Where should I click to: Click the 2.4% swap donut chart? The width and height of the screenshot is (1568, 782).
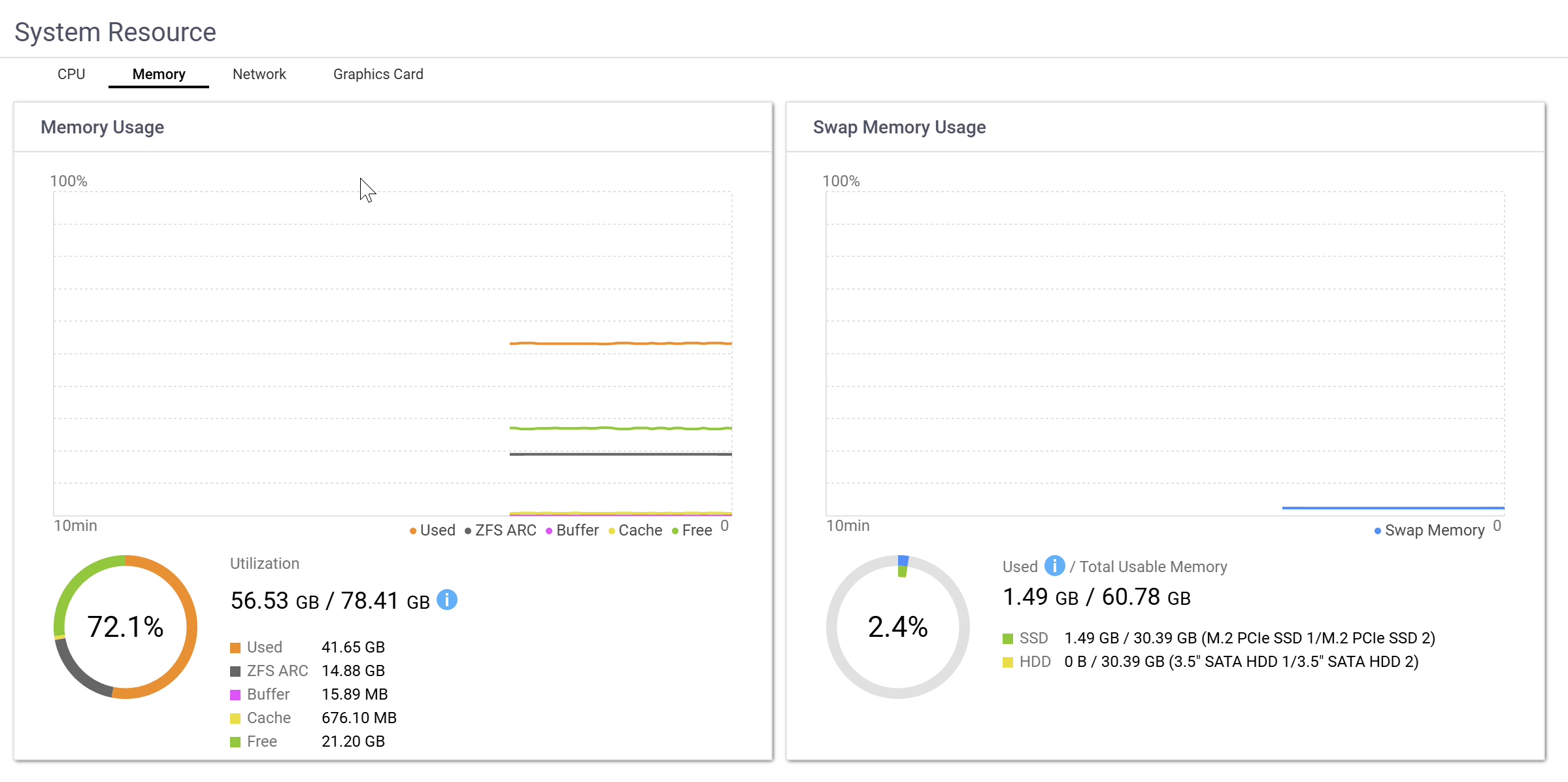tap(897, 626)
